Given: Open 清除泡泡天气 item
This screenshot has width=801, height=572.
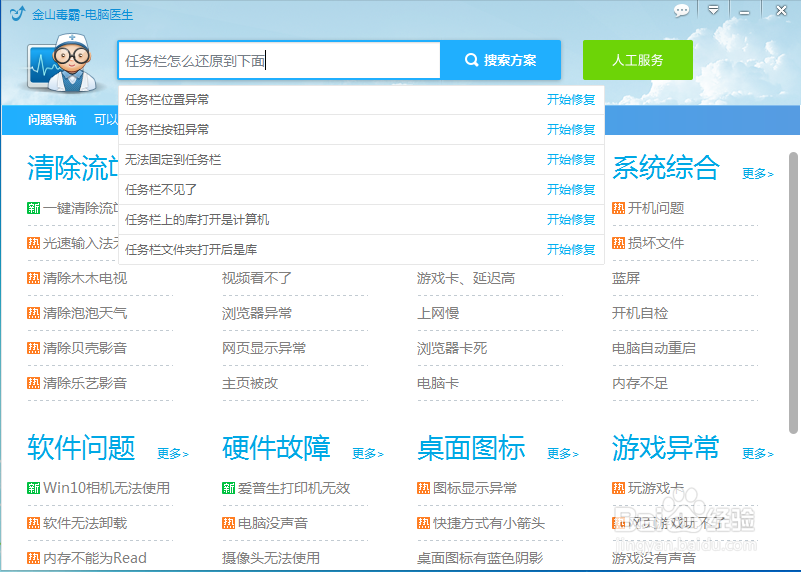Looking at the screenshot, I should (85, 313).
